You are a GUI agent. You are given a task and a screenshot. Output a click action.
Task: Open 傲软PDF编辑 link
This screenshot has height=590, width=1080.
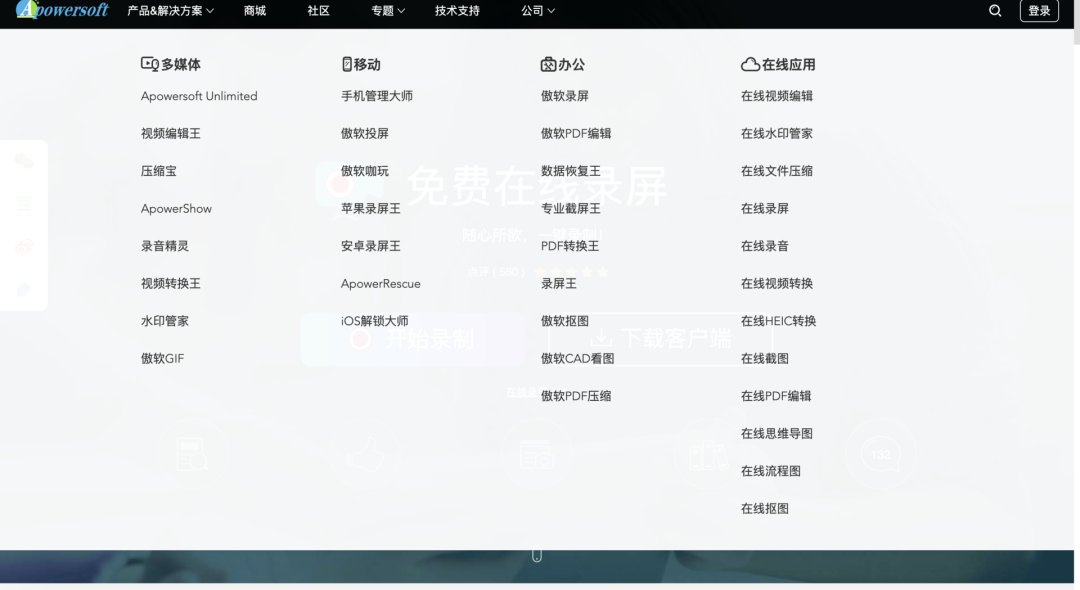576,133
